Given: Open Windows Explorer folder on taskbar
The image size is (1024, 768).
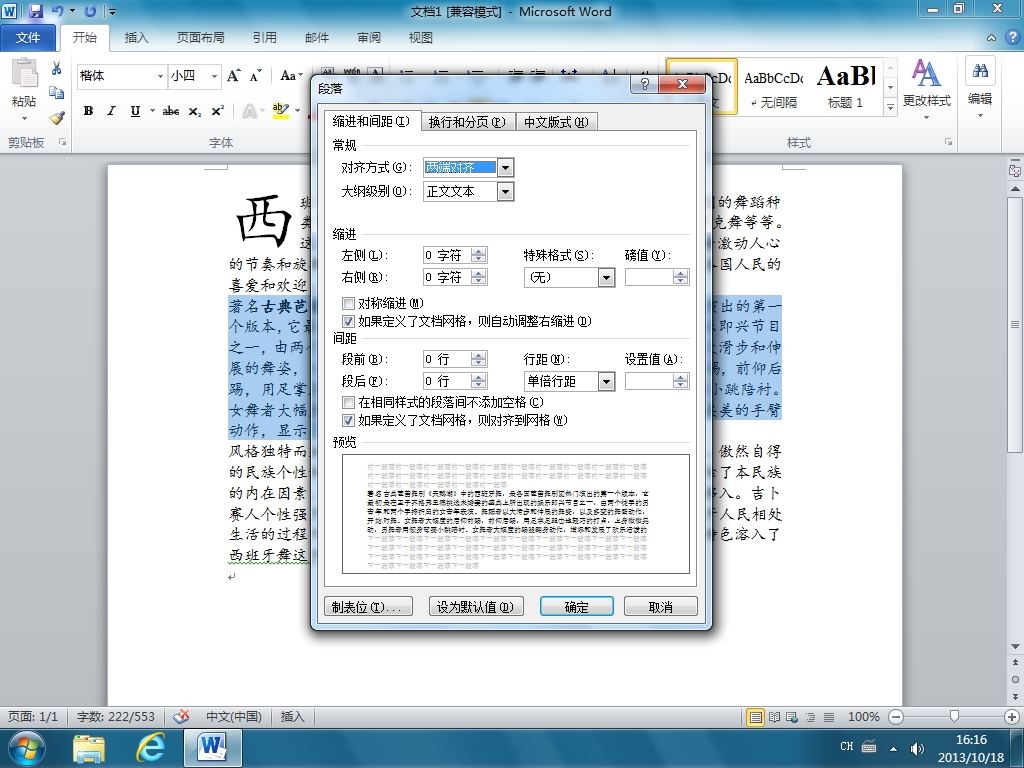Looking at the screenshot, I should pyautogui.click(x=89, y=748).
